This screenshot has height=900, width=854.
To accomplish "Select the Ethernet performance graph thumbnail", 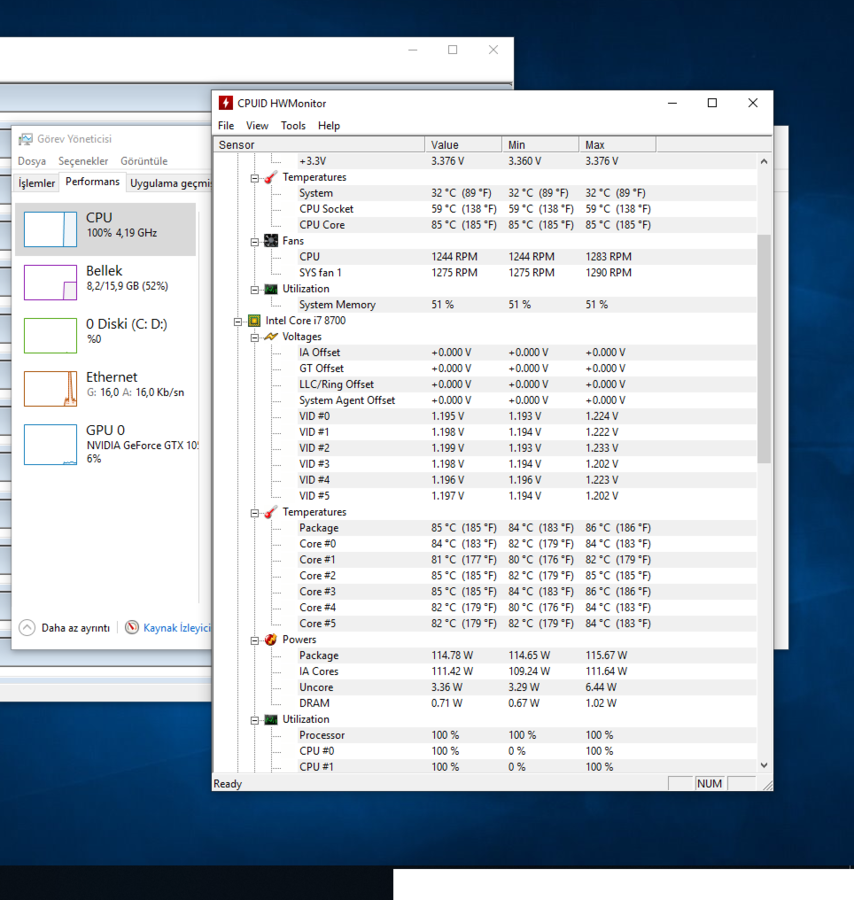I will point(50,389).
